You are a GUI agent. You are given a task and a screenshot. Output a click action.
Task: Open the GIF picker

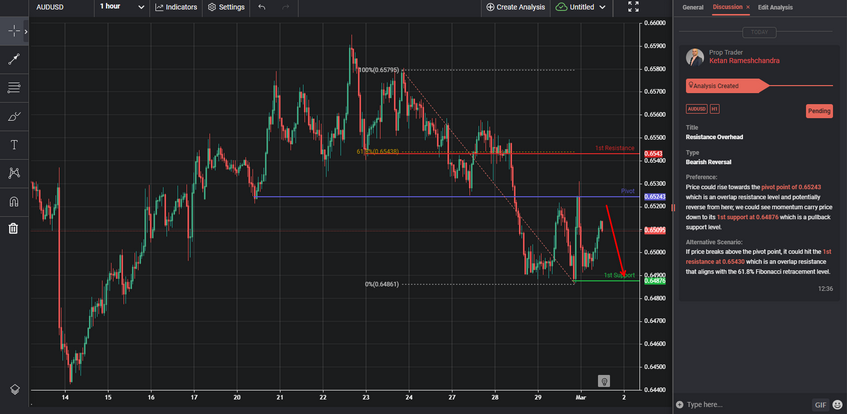point(820,404)
